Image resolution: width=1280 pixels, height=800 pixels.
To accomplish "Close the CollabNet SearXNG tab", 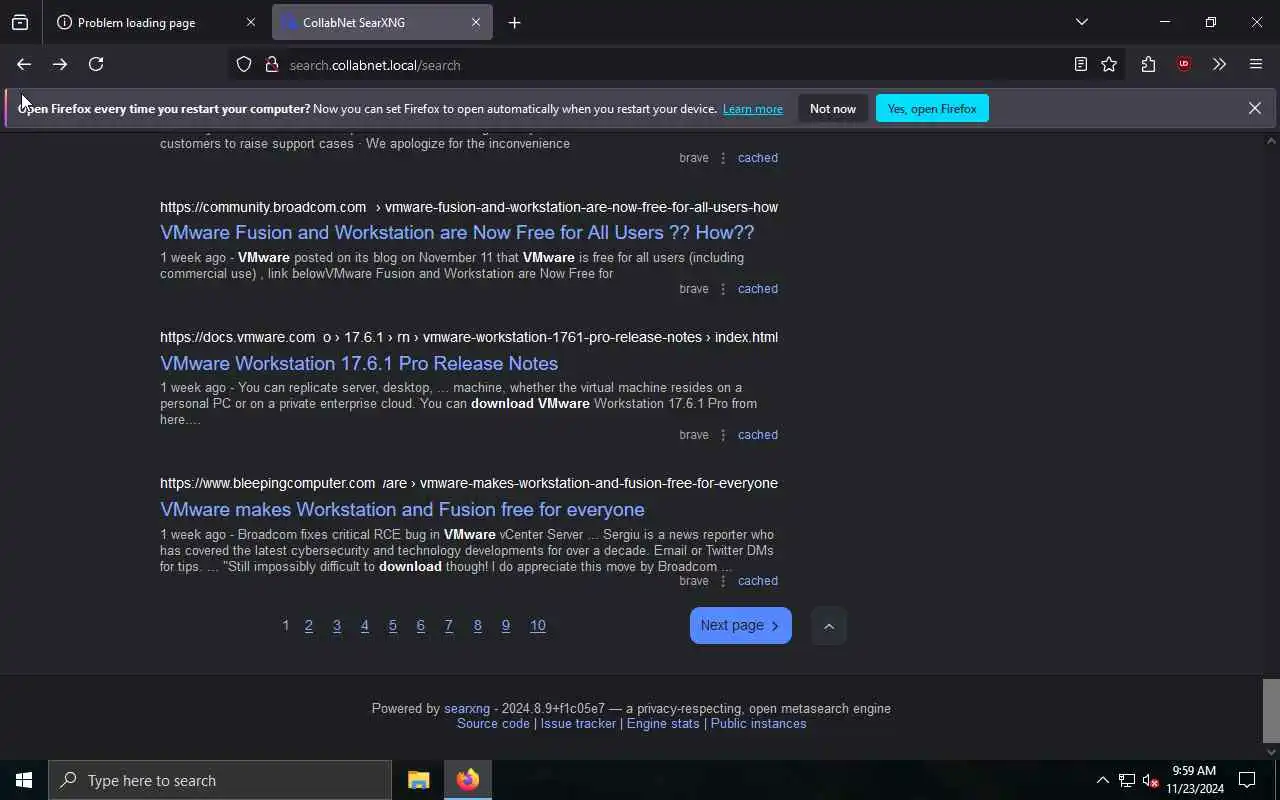I will 476,22.
